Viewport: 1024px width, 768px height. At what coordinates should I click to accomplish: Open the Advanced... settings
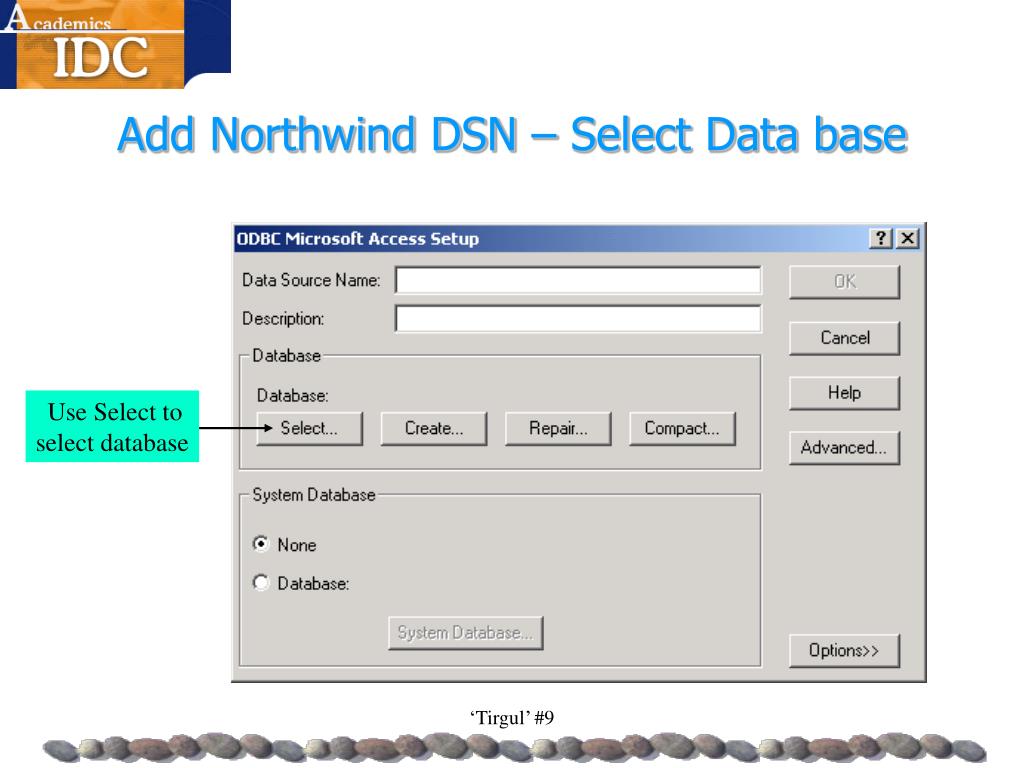[844, 448]
